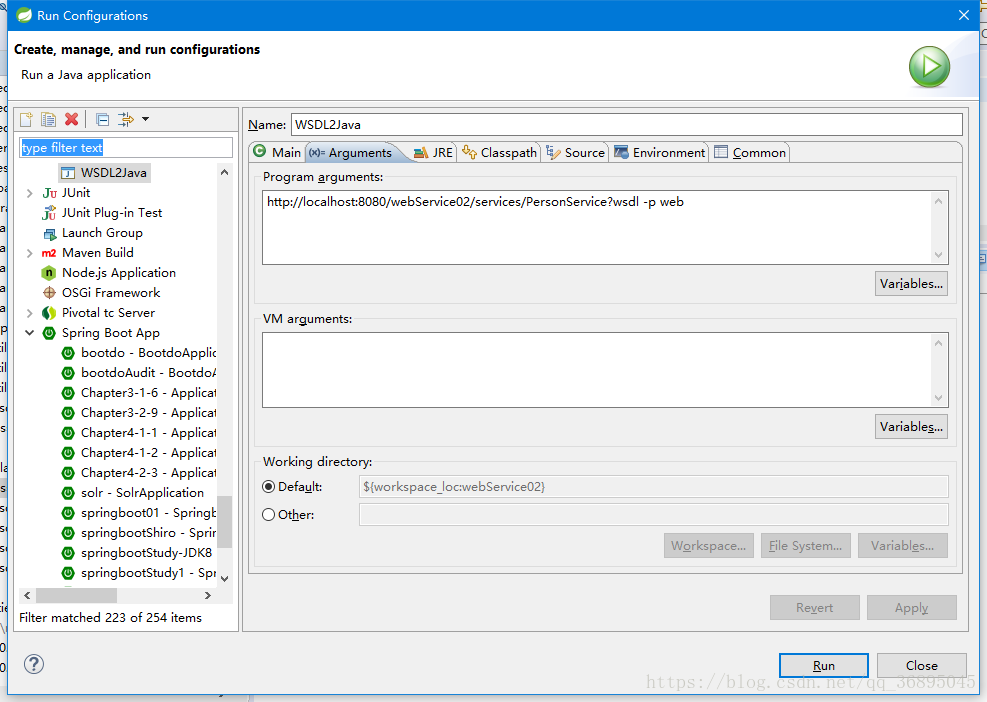
Task: Click the New launch configuration icon
Action: click(26, 119)
